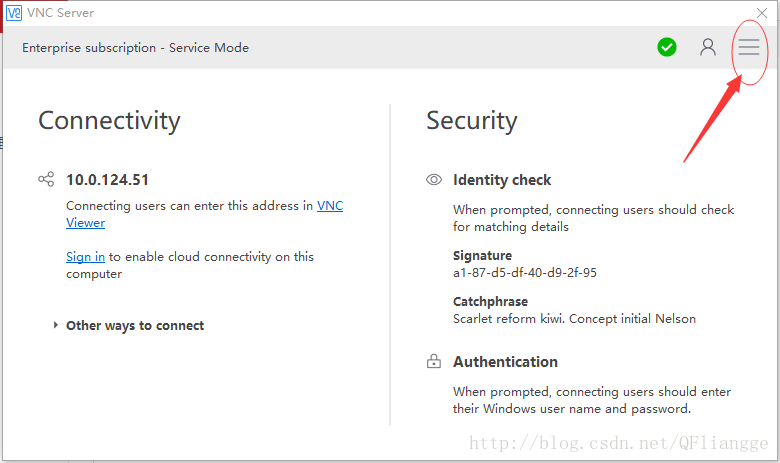This screenshot has width=780, height=463.
Task: Click the Authentication title
Action: (x=505, y=362)
